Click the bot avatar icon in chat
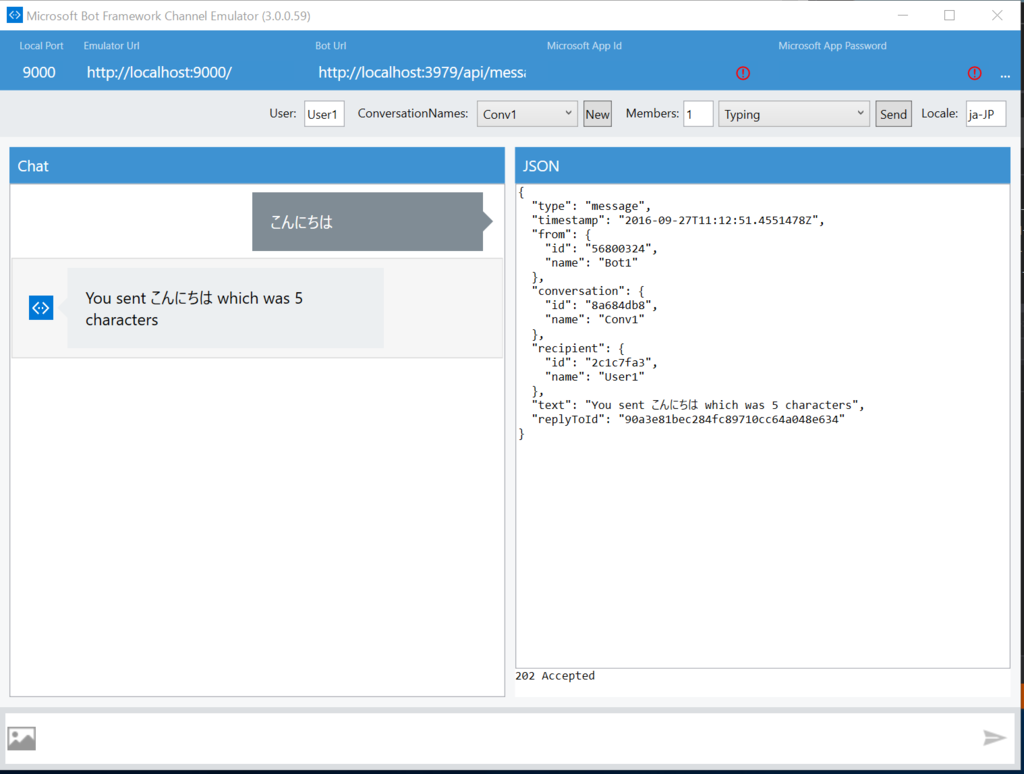This screenshot has height=774, width=1024. point(41,308)
